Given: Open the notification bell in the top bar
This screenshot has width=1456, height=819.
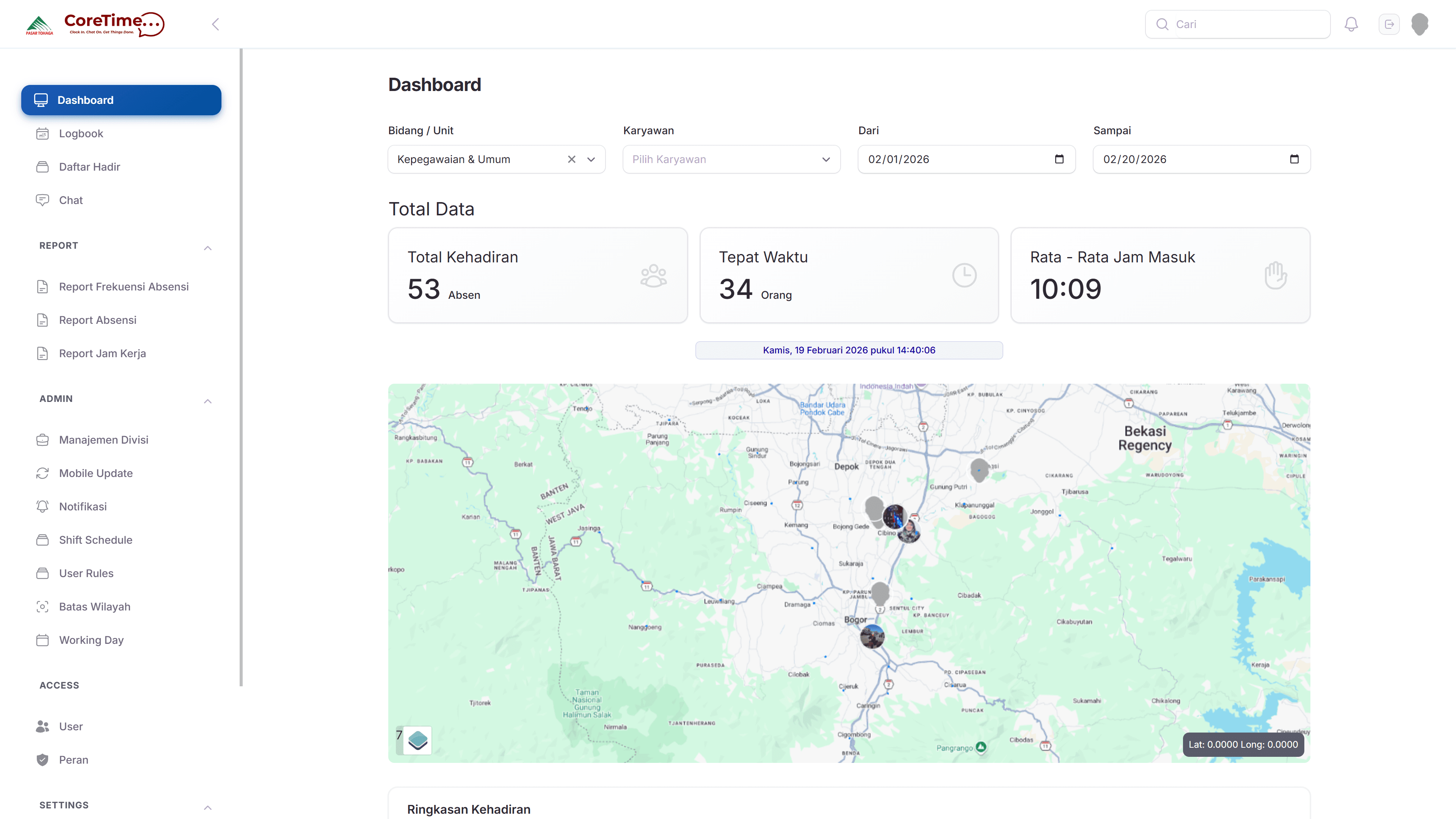Looking at the screenshot, I should tap(1351, 24).
